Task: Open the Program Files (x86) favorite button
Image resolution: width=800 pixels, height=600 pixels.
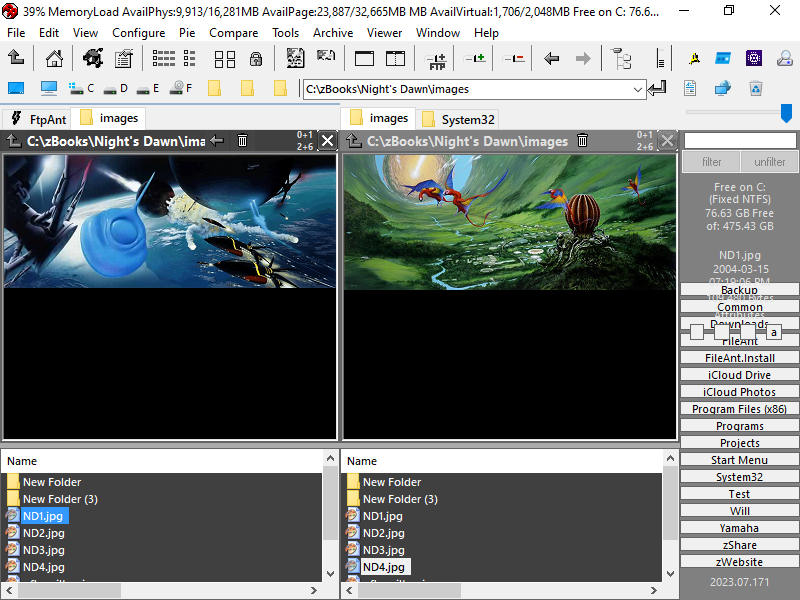Action: [x=739, y=409]
